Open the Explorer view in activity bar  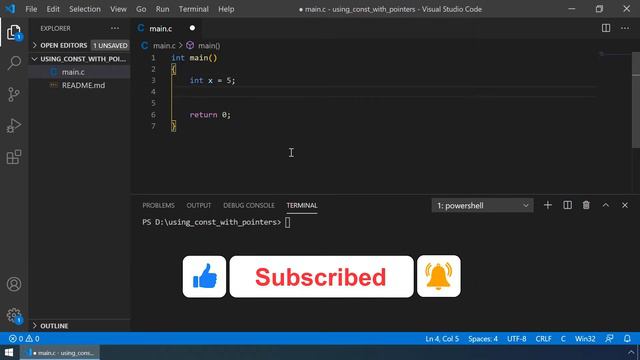(14, 32)
